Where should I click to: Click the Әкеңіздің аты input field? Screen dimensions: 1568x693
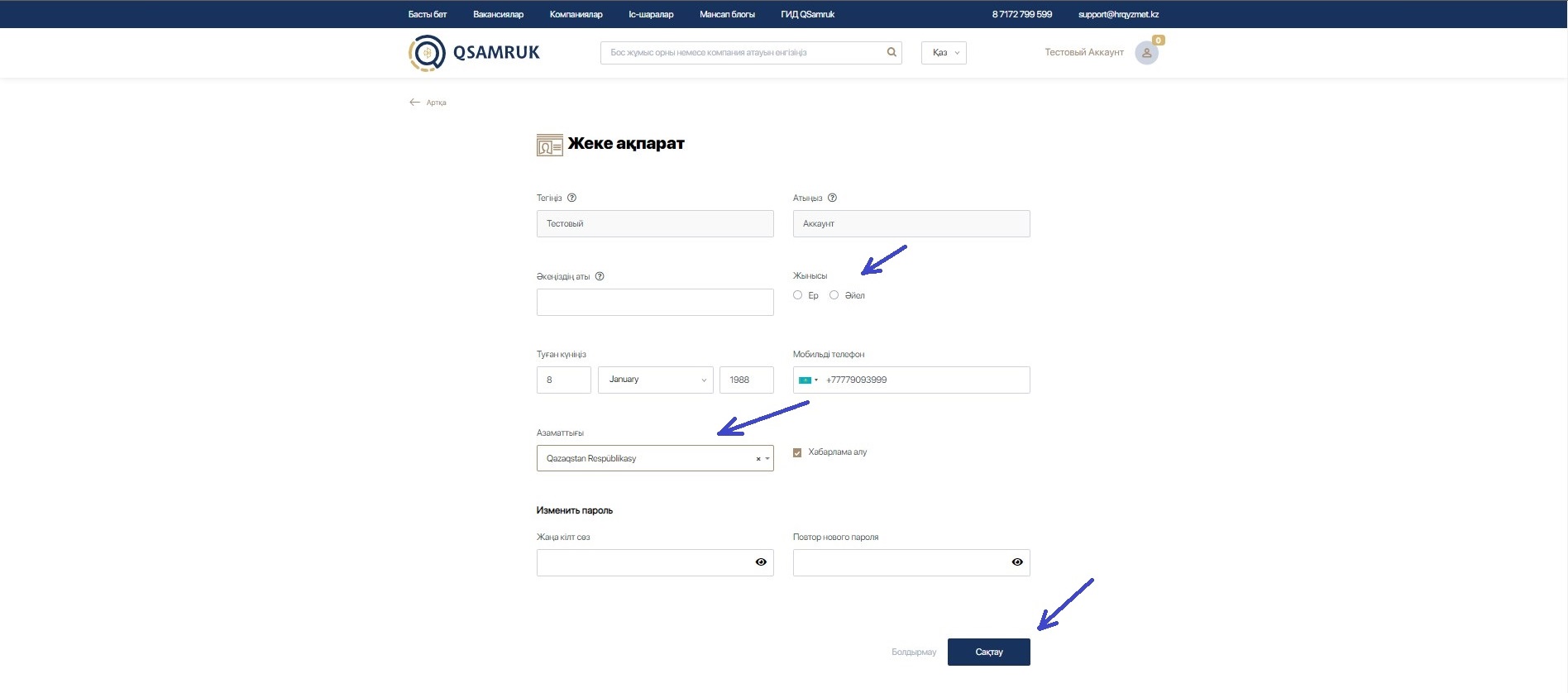pos(655,302)
